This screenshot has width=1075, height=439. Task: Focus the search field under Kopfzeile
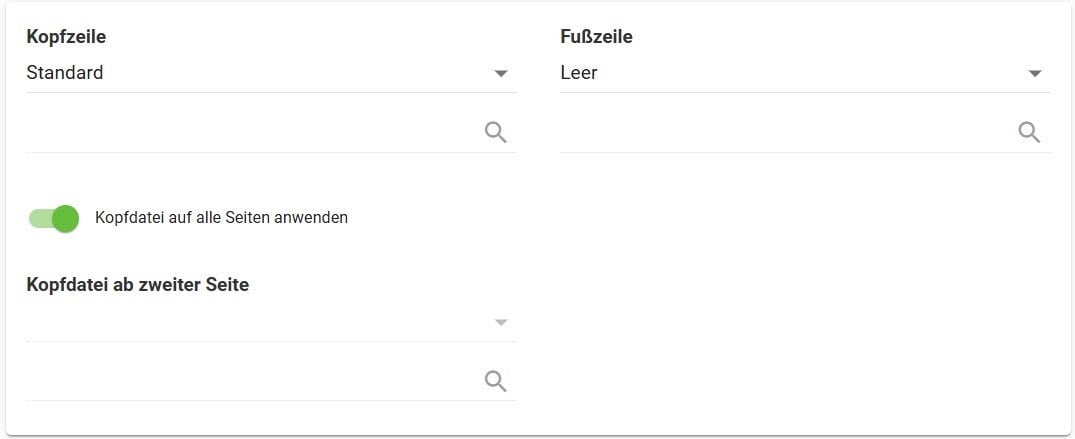[250, 132]
